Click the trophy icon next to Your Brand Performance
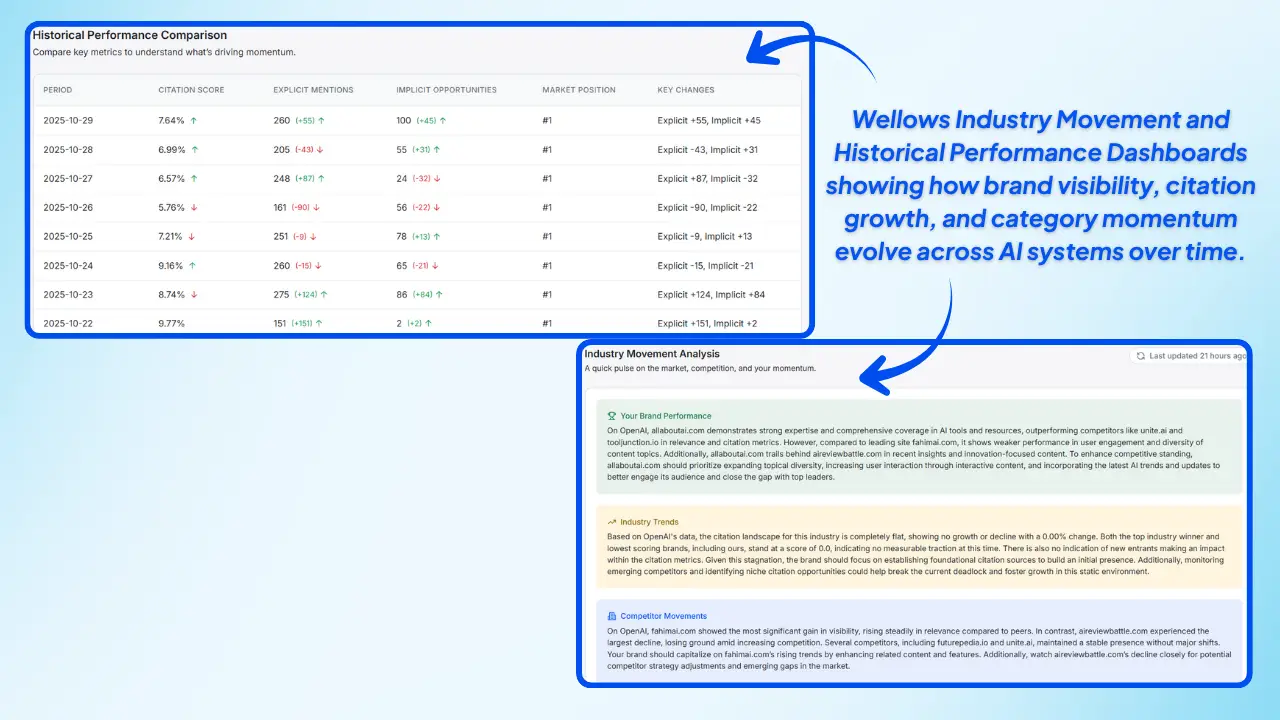1280x720 pixels. pos(611,416)
